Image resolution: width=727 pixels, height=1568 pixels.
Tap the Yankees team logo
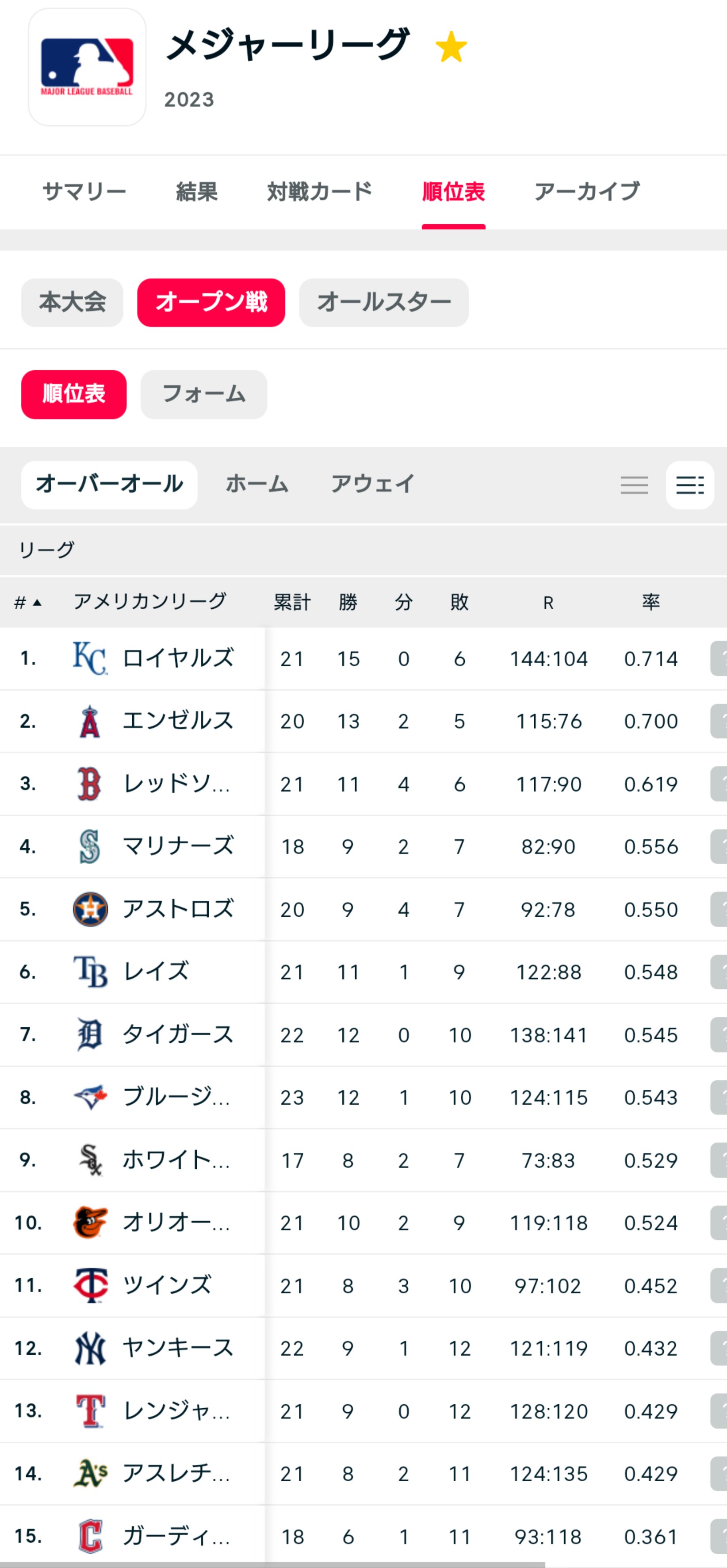pos(90,1348)
